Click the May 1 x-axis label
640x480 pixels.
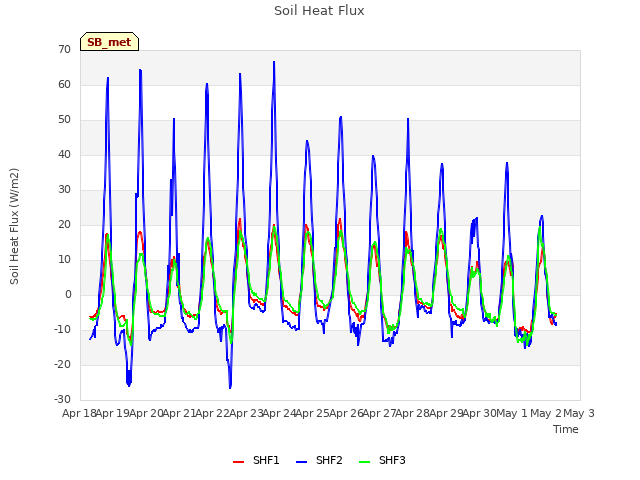click(x=511, y=413)
